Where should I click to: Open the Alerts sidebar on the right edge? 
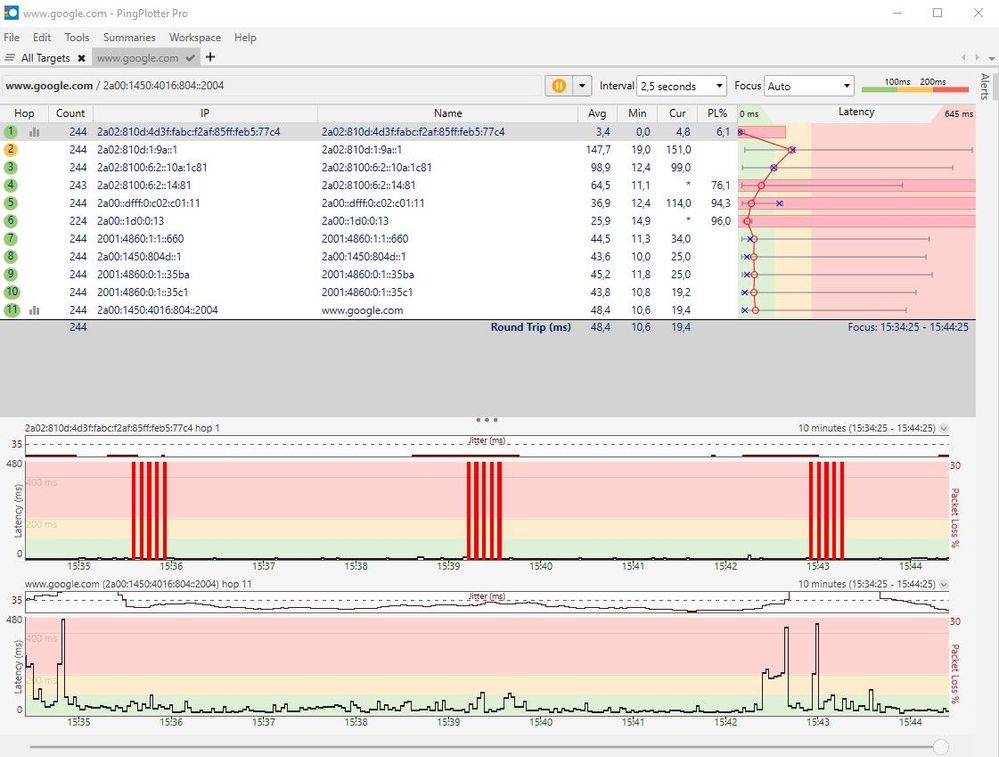(986, 88)
